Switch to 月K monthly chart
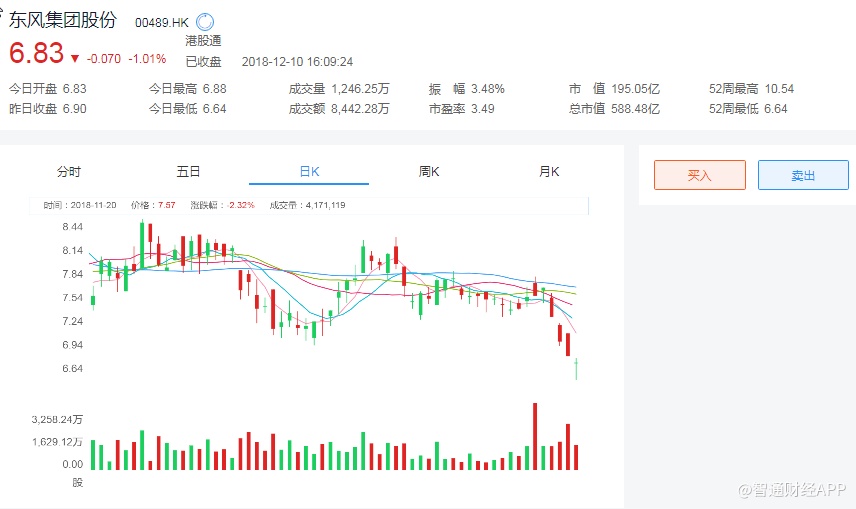Image resolution: width=856 pixels, height=509 pixels. pos(549,172)
